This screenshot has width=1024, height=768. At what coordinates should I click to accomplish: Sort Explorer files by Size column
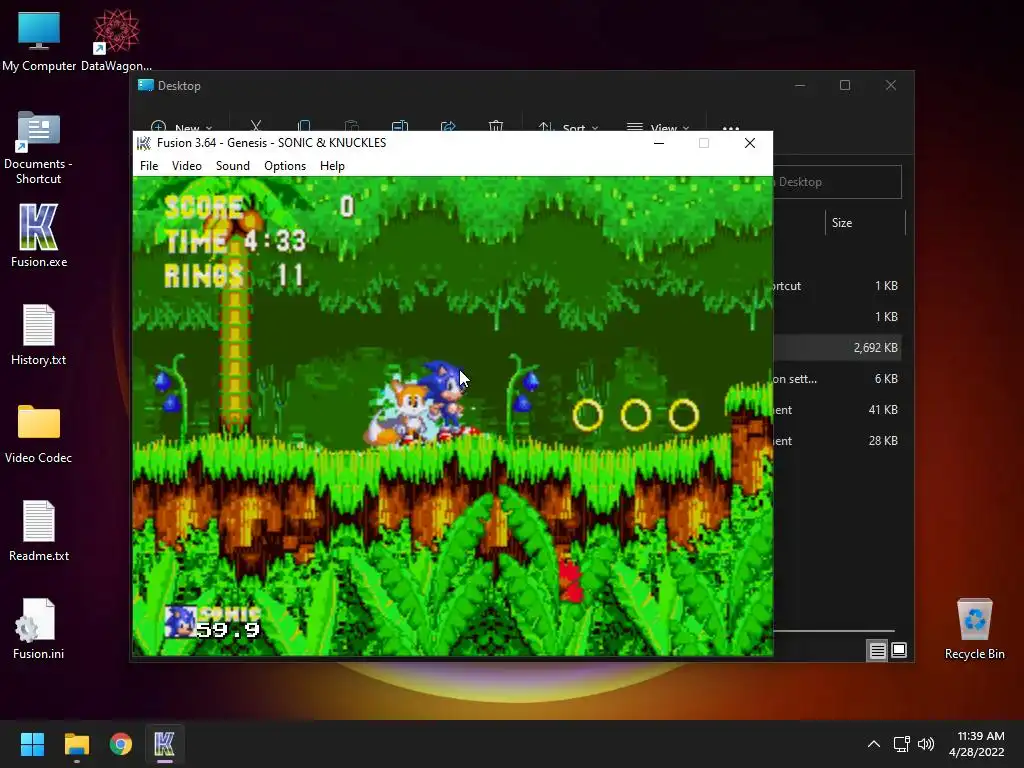(842, 223)
